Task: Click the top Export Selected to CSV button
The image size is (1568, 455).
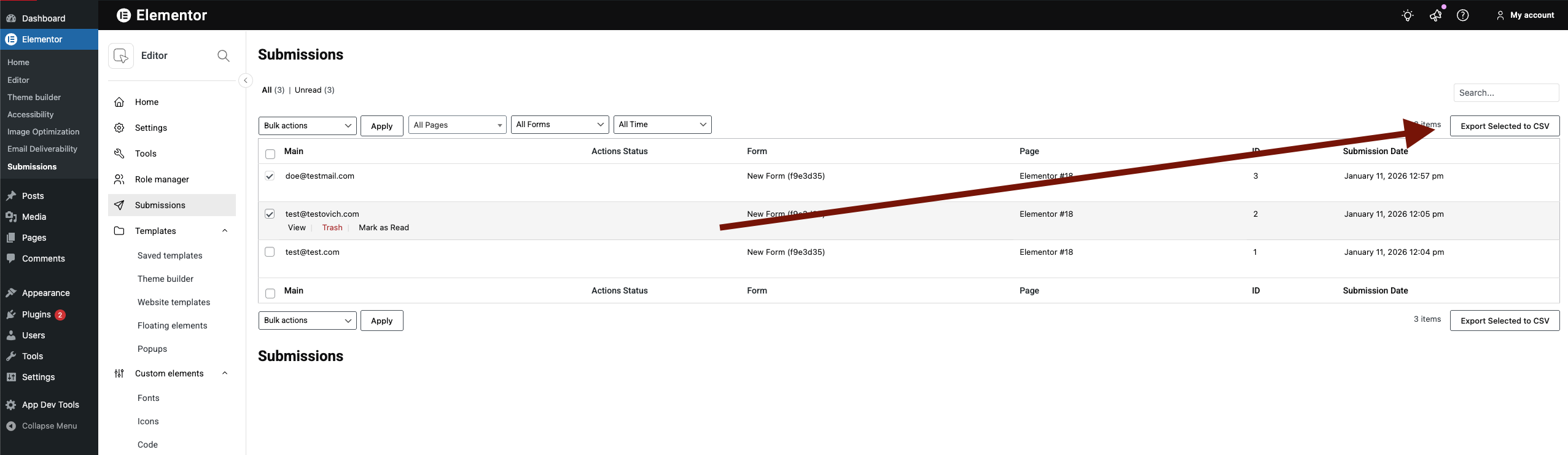Action: click(x=1504, y=126)
